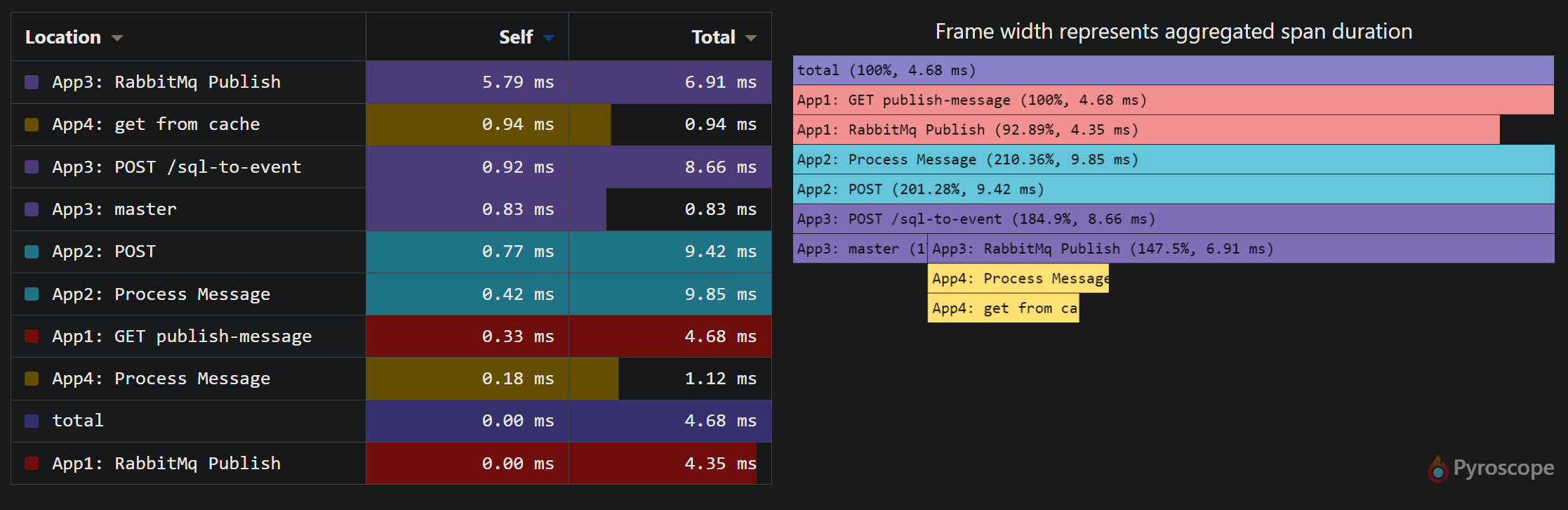Viewport: 1568px width, 510px height.
Task: Click the 9.85 ms total value in table
Action: point(721,294)
